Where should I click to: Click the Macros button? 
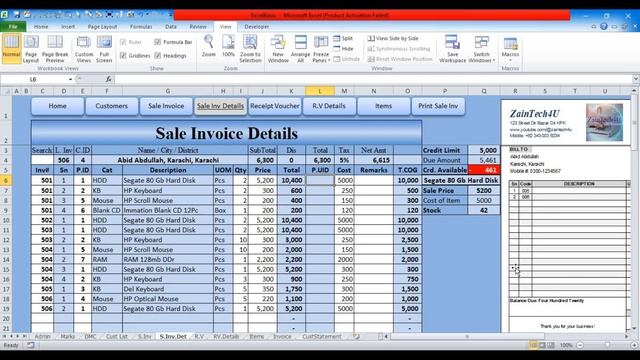[x=510, y=49]
